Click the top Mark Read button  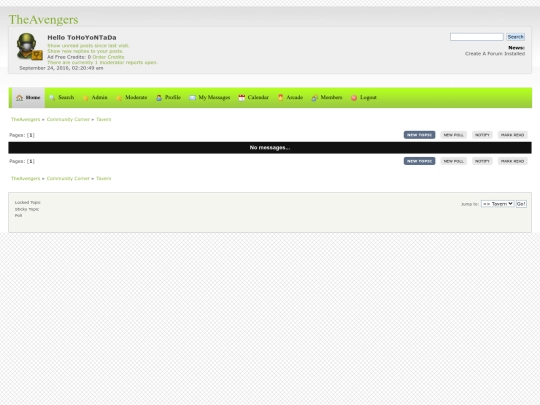pos(512,135)
